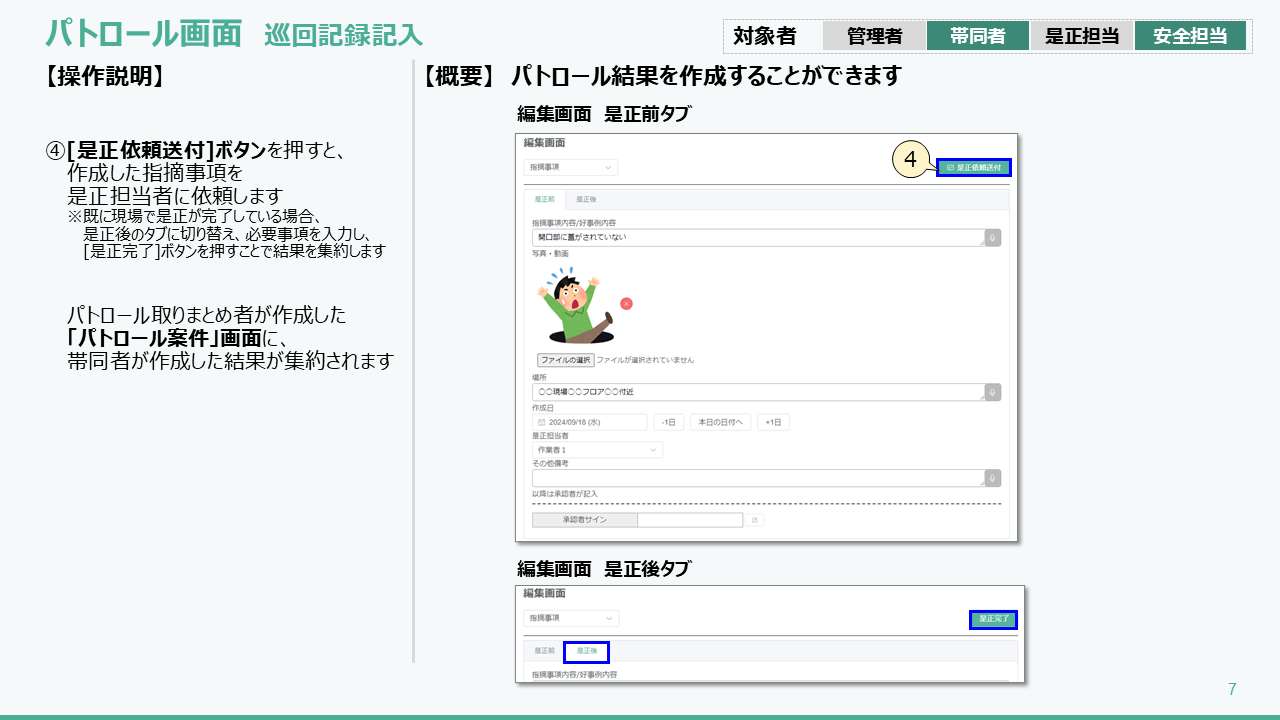Select the highlighted 是正後 tab in lower screen
This screenshot has width=1280, height=720.
586,651
